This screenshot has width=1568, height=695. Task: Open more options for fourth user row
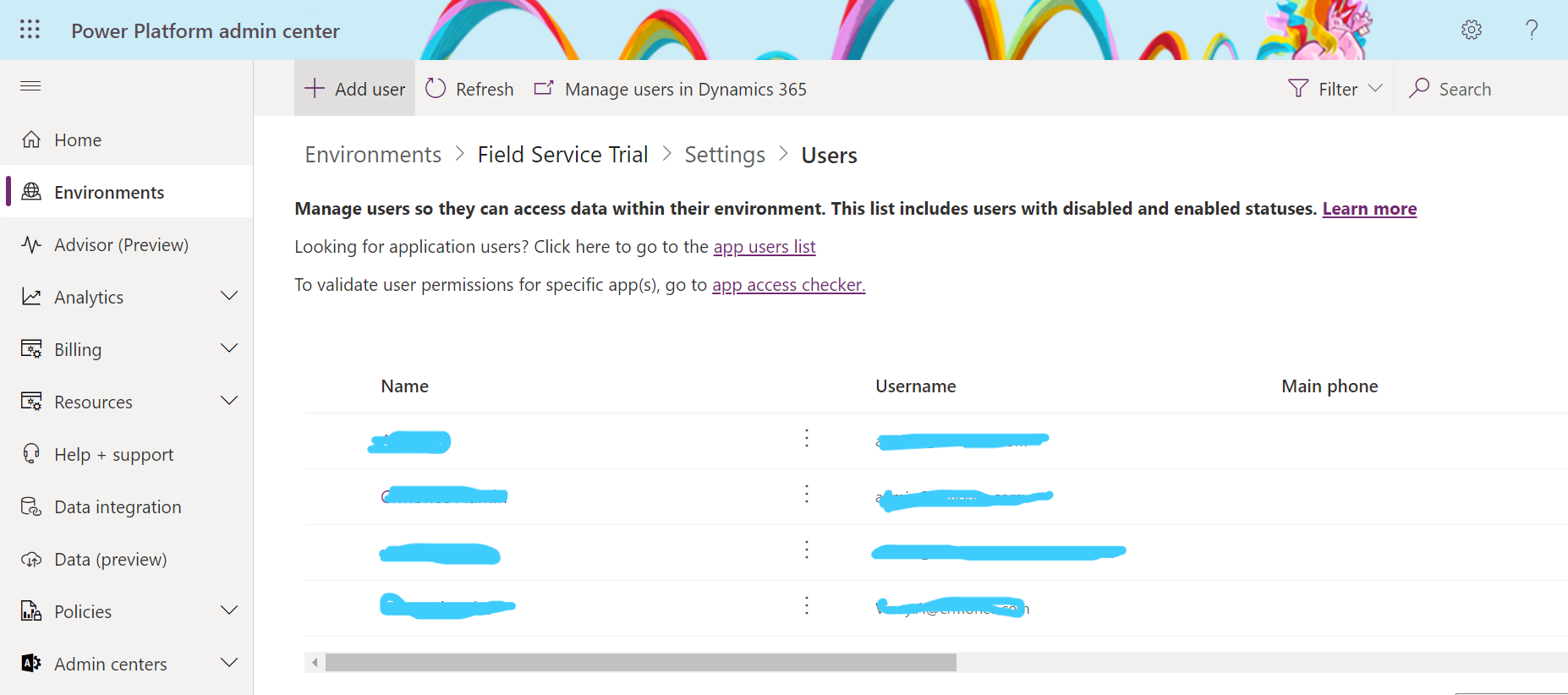pyautogui.click(x=807, y=605)
